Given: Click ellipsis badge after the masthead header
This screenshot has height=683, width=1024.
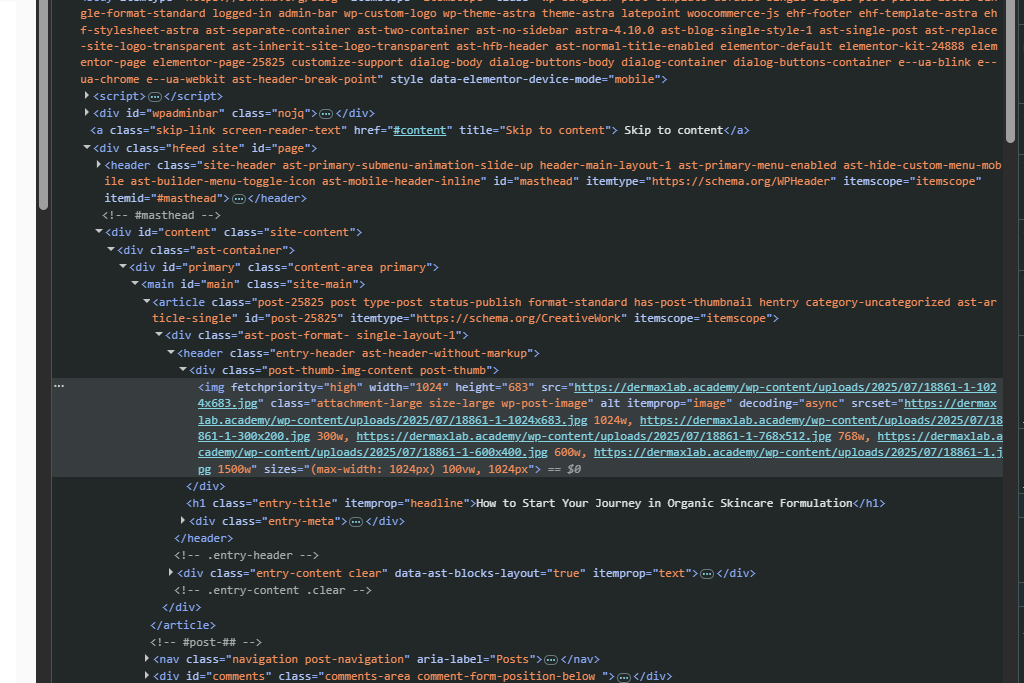Looking at the screenshot, I should pos(239,198).
